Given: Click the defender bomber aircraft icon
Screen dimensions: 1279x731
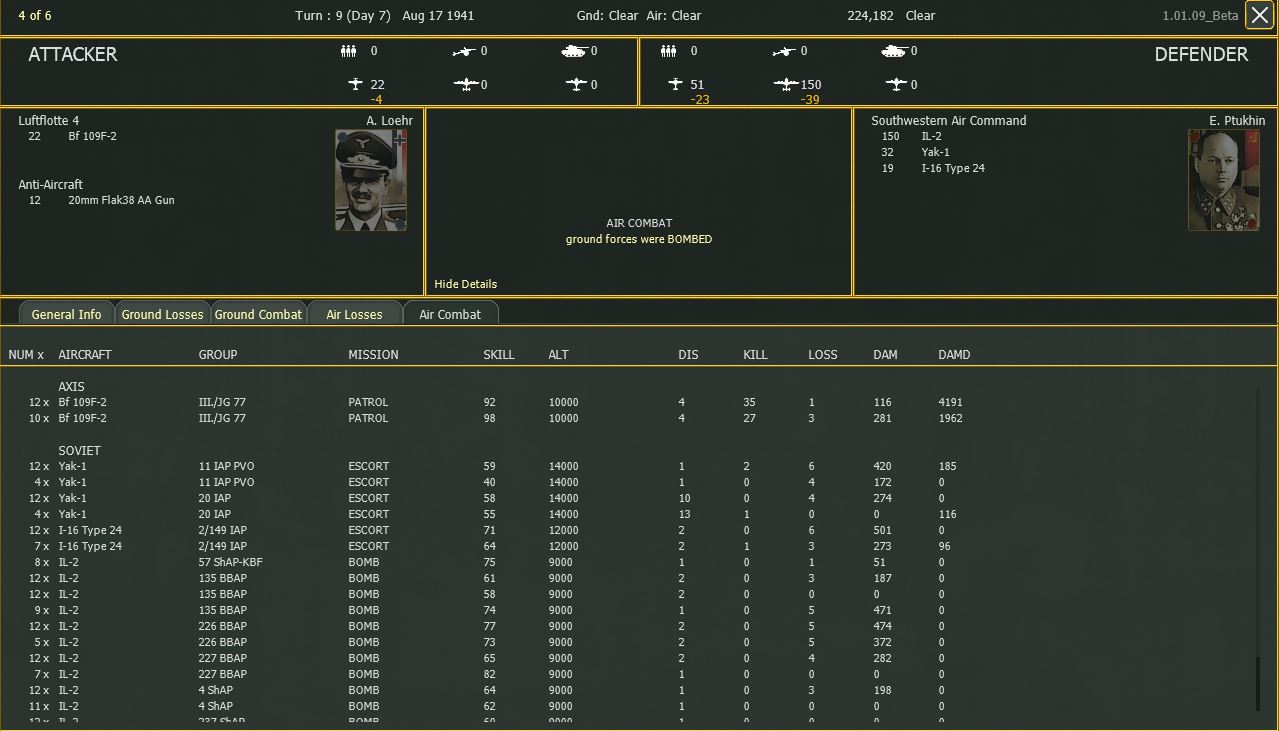Looking at the screenshot, I should [x=786, y=85].
